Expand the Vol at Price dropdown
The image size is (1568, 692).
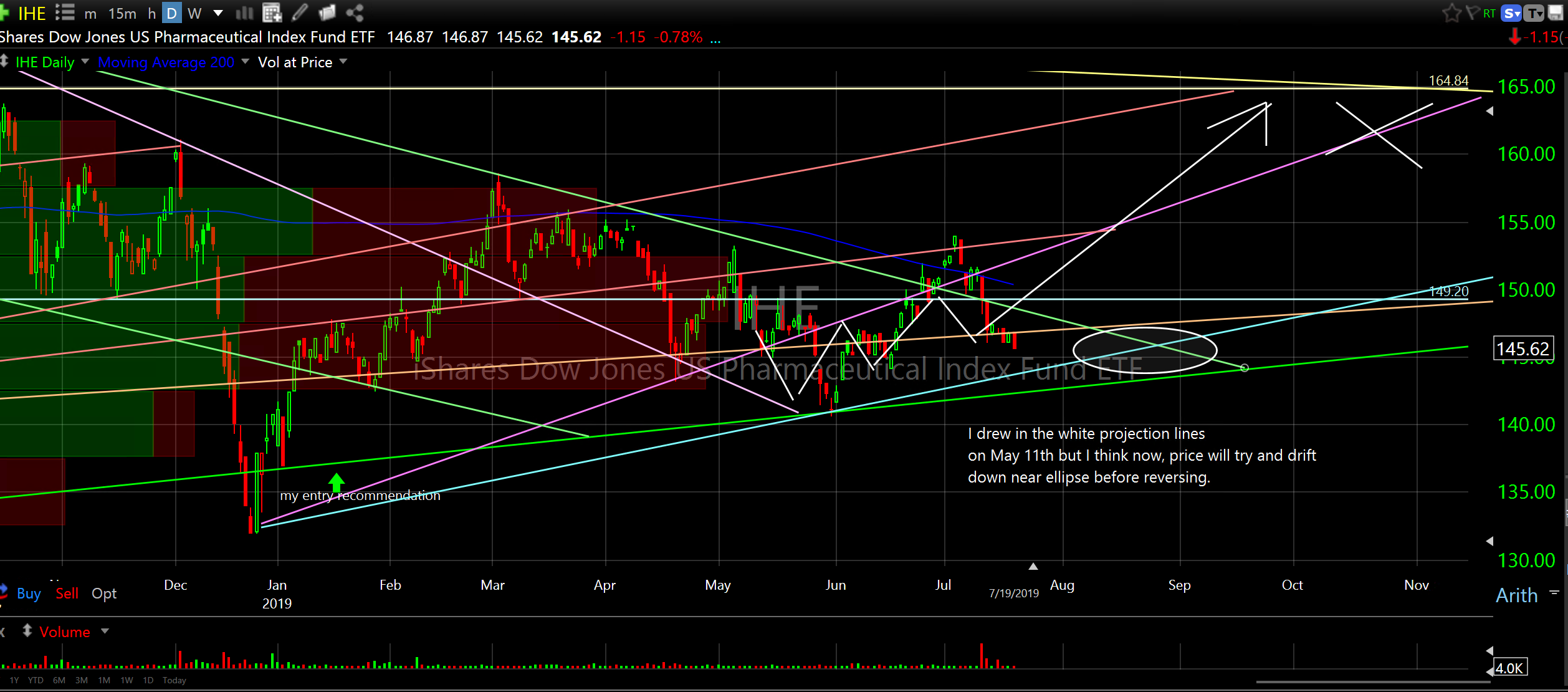pyautogui.click(x=343, y=61)
